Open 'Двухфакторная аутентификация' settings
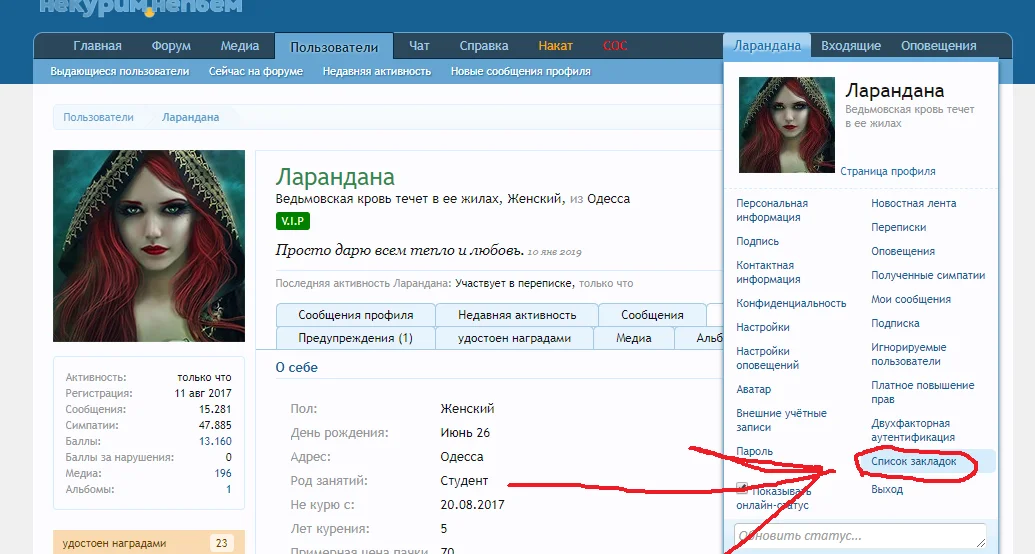 910,430
